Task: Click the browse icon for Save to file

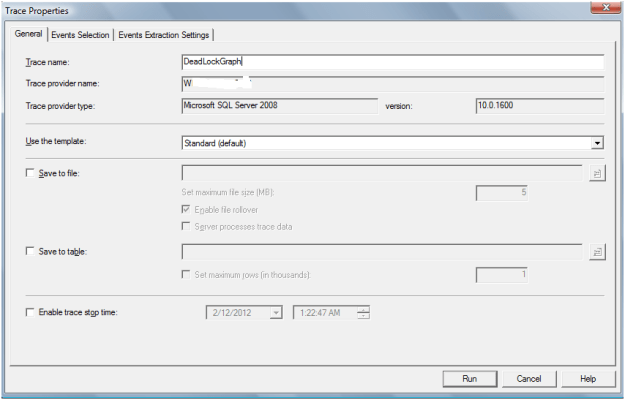Action: point(597,173)
